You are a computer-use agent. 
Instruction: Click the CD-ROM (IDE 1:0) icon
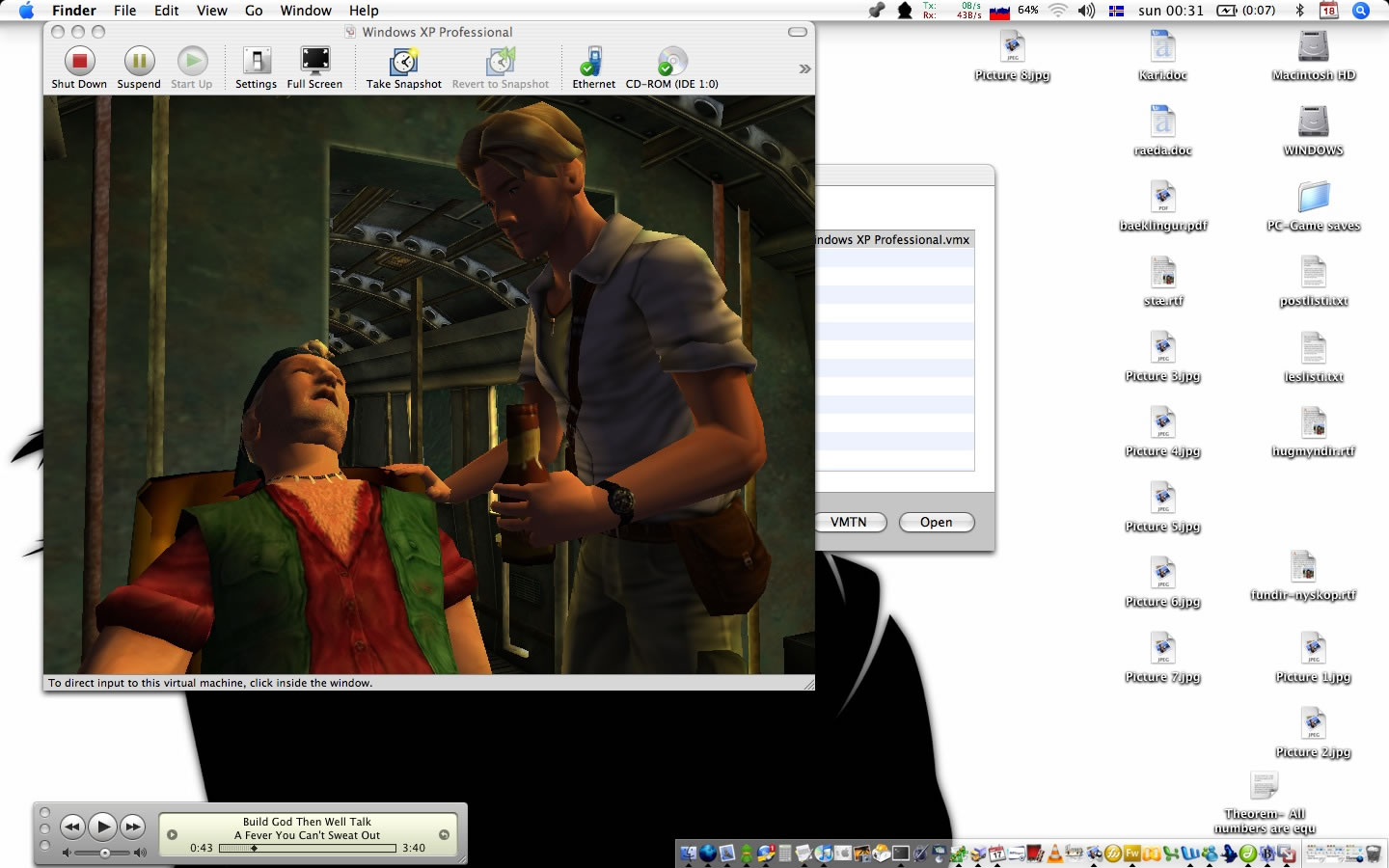click(671, 68)
